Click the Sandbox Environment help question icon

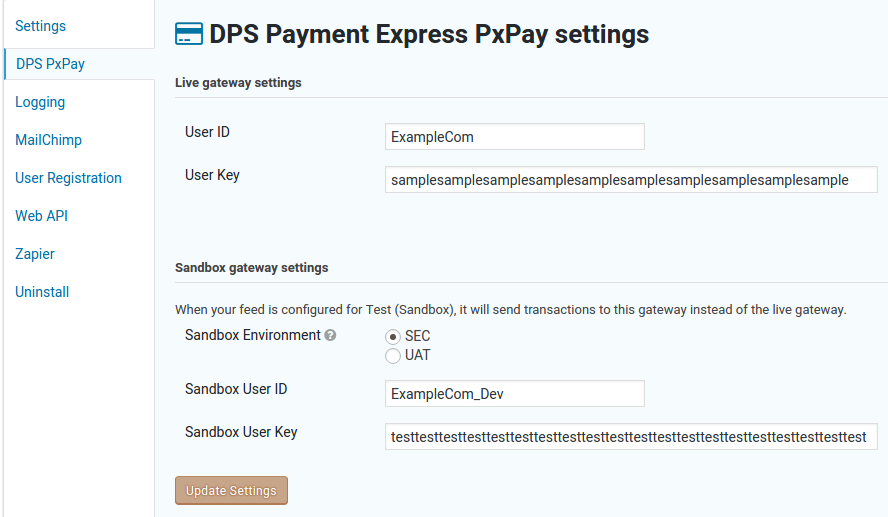[x=330, y=335]
